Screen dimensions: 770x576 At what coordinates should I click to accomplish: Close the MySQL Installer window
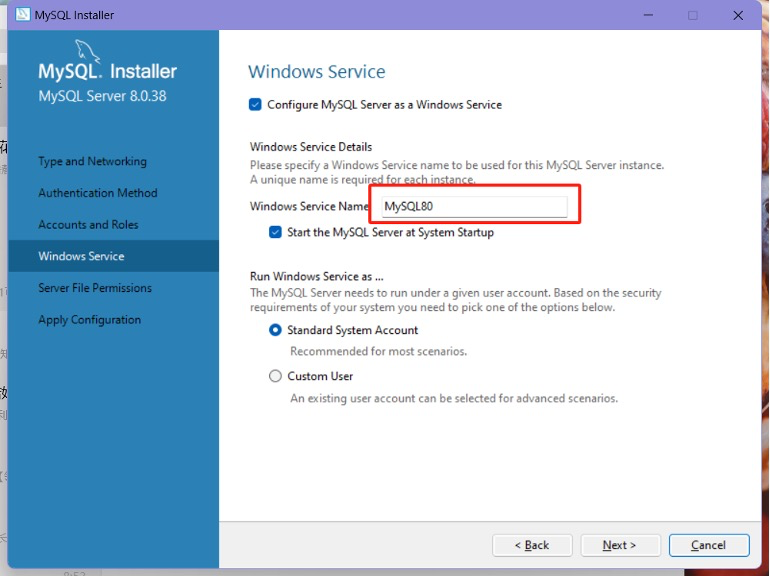click(738, 15)
